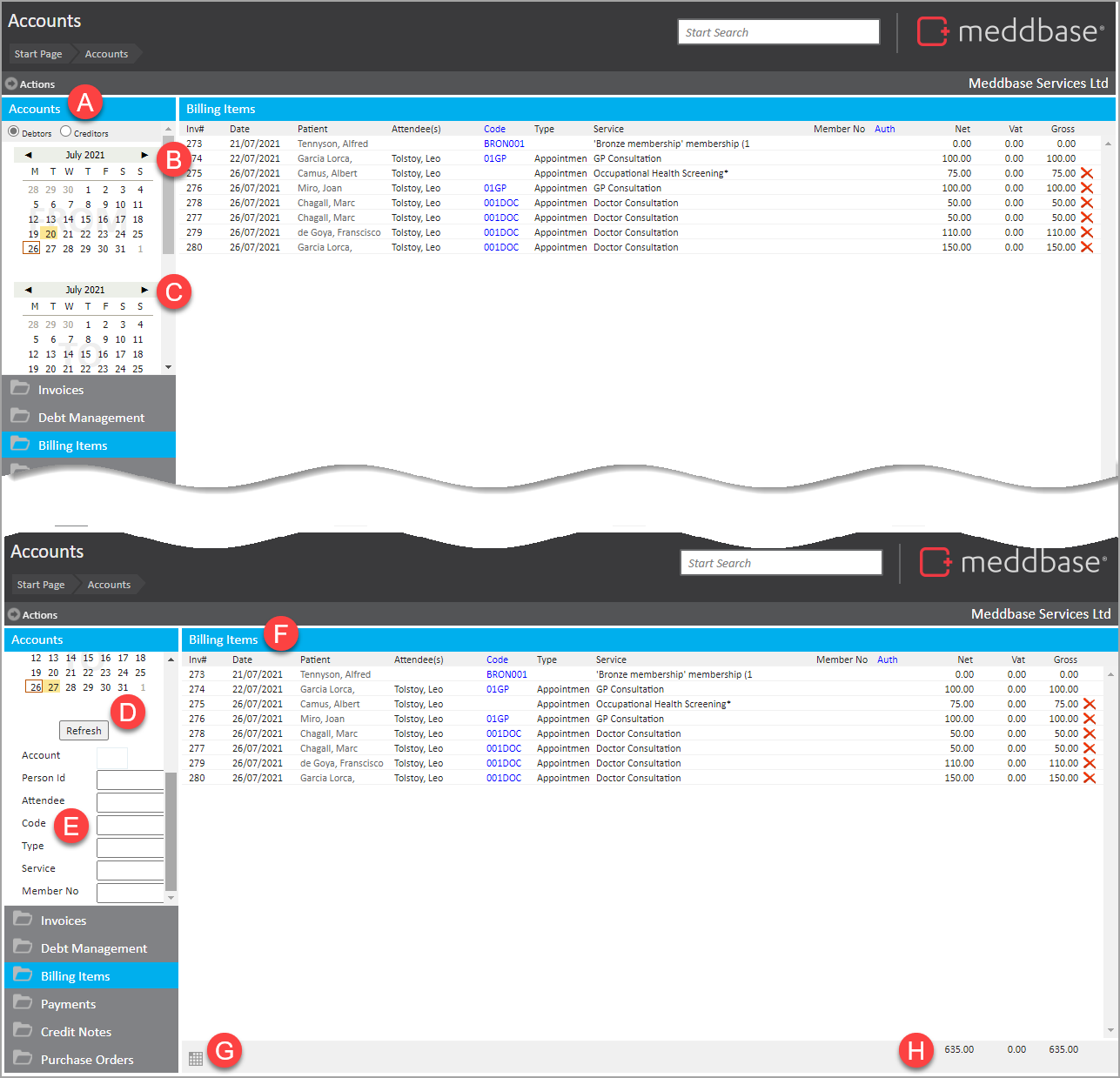Click the Service filter input field
Screen dimensions: 1120x1078
pyautogui.click(x=131, y=870)
